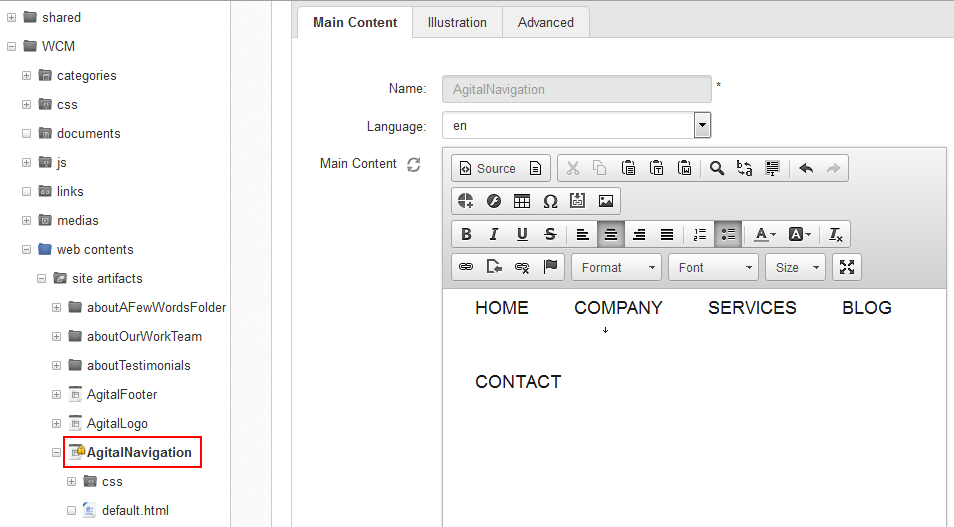The image size is (954, 527).
Task: Toggle bold formatting
Action: pos(466,234)
